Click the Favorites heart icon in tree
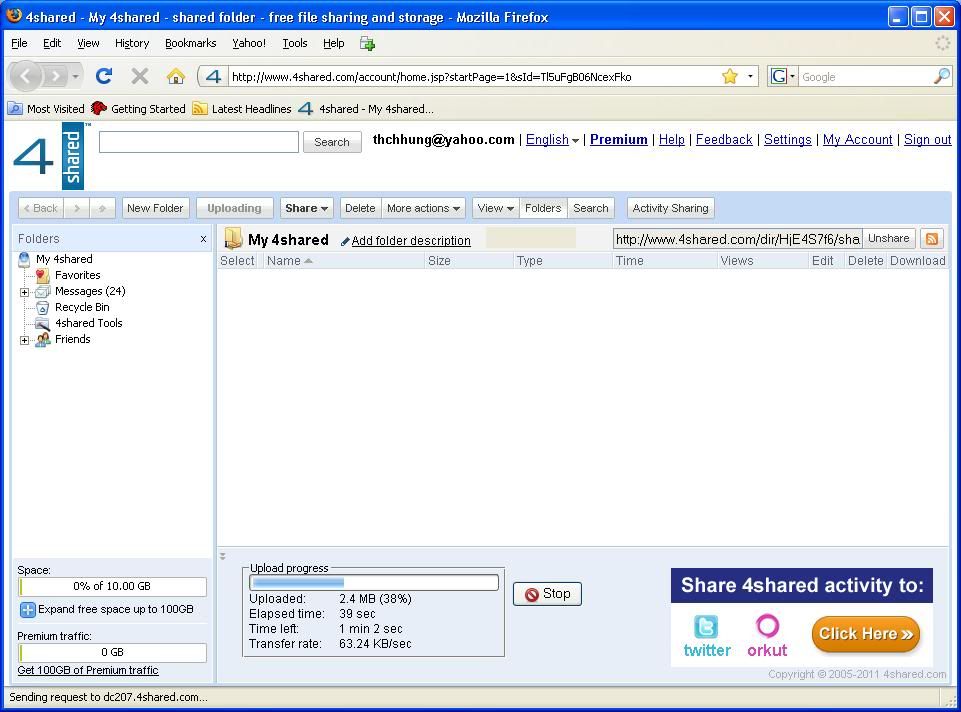The height and width of the screenshot is (712, 961). pos(42,275)
